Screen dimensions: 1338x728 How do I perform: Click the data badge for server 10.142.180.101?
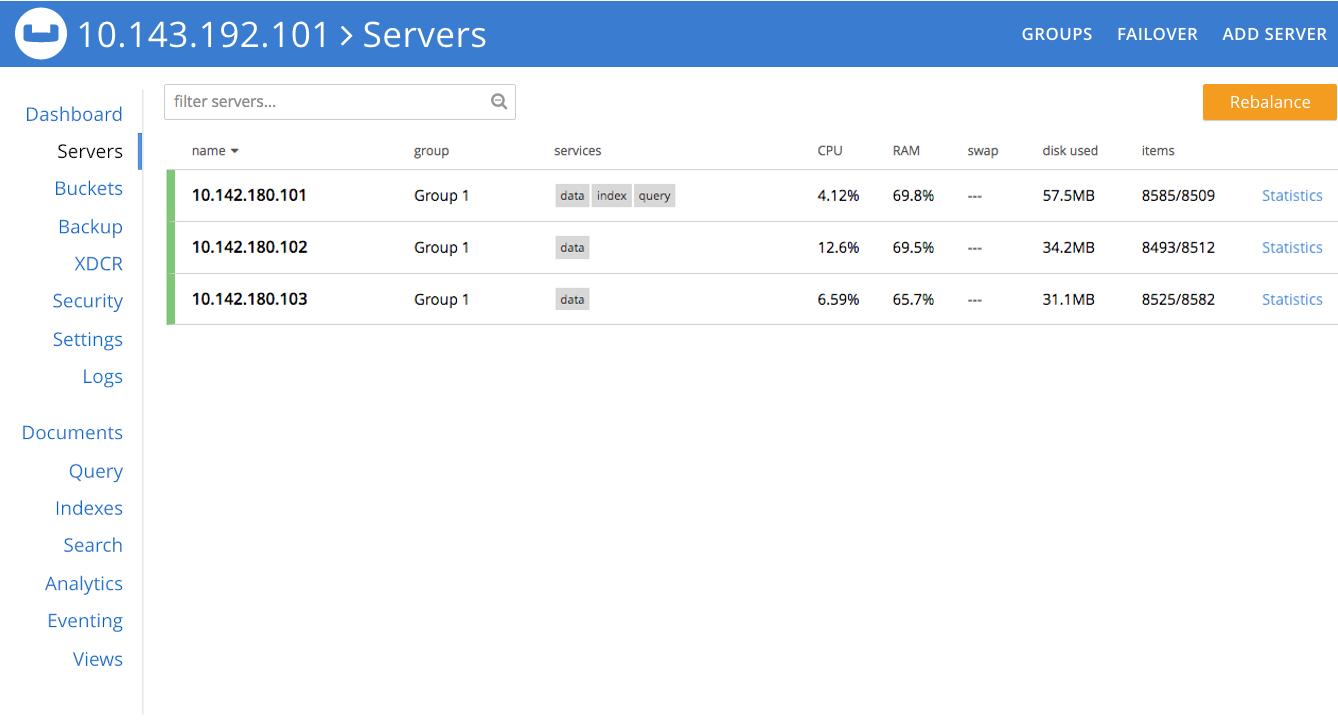point(571,195)
